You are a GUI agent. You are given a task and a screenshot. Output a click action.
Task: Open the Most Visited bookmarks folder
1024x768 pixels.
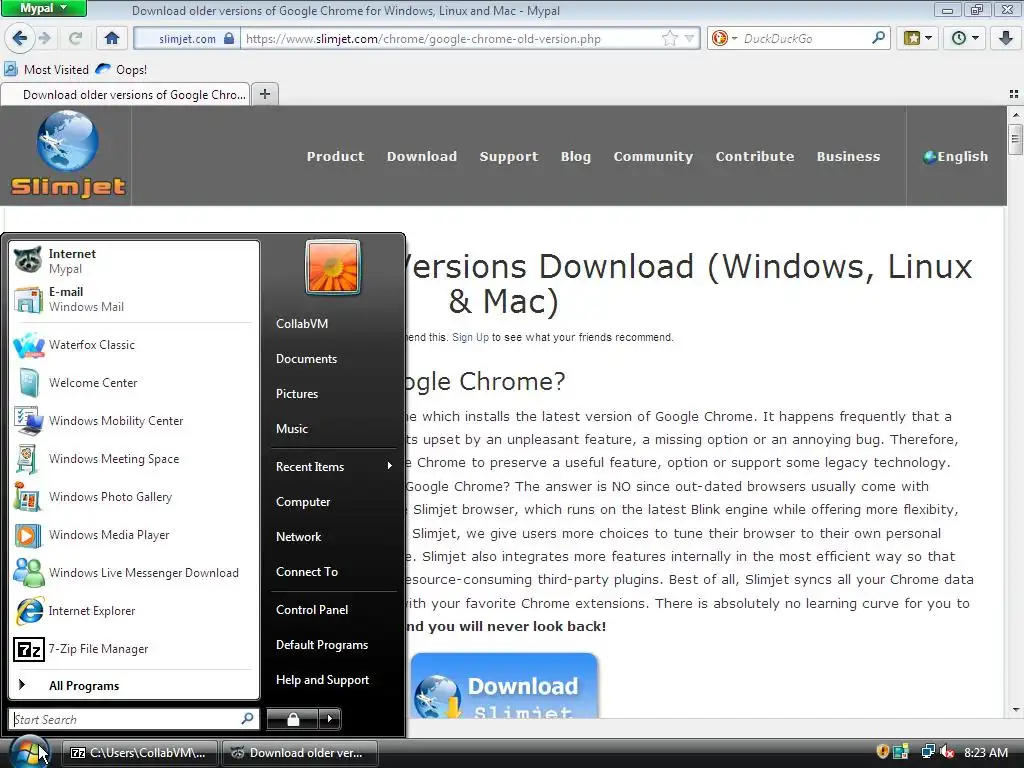(46, 69)
